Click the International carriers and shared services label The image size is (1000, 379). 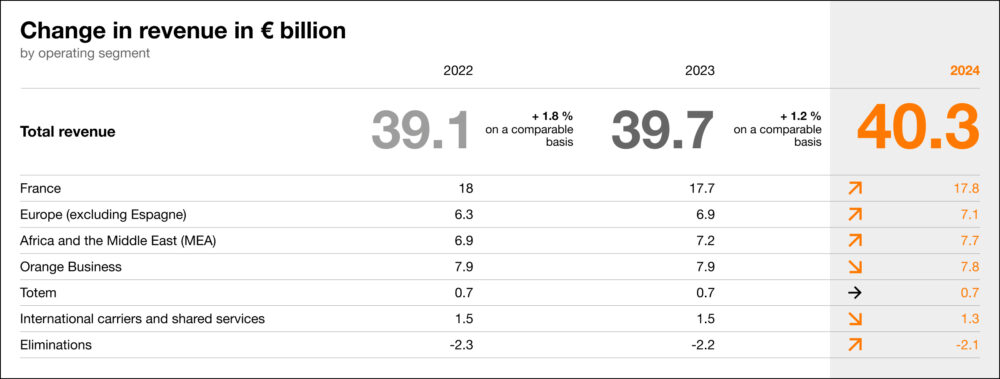142,318
